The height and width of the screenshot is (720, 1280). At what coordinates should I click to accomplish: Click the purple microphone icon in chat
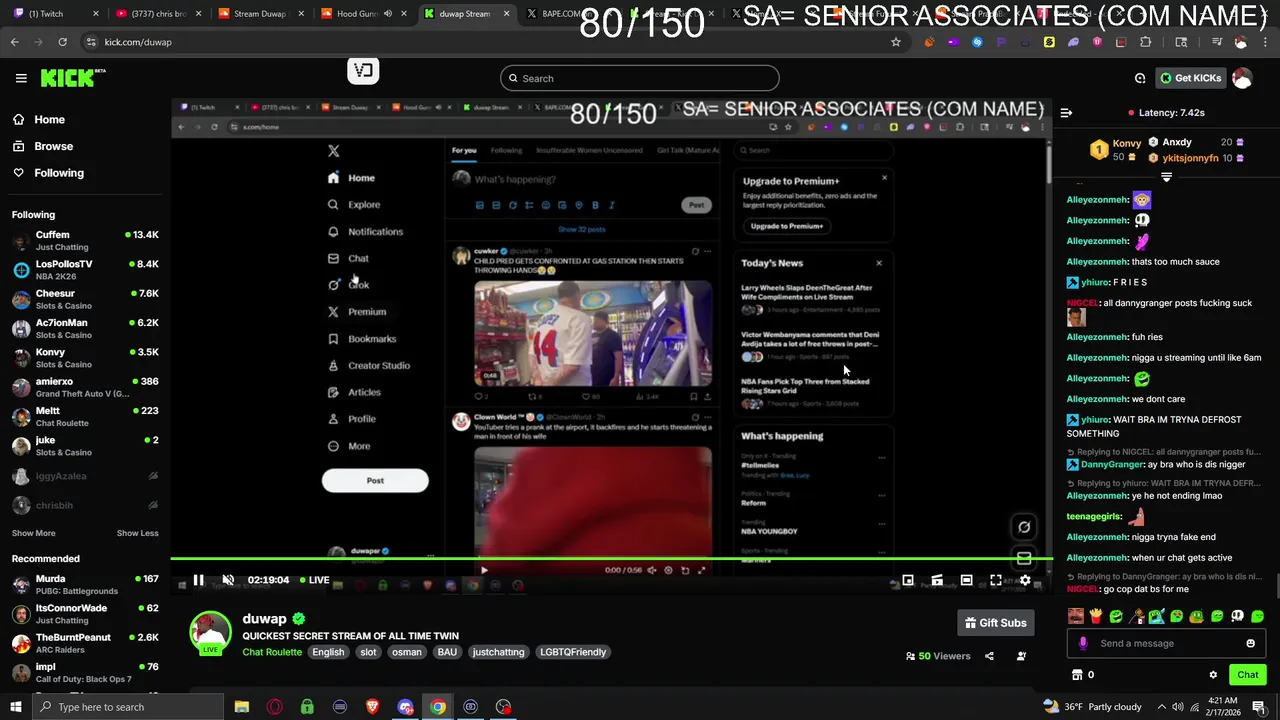(1083, 643)
